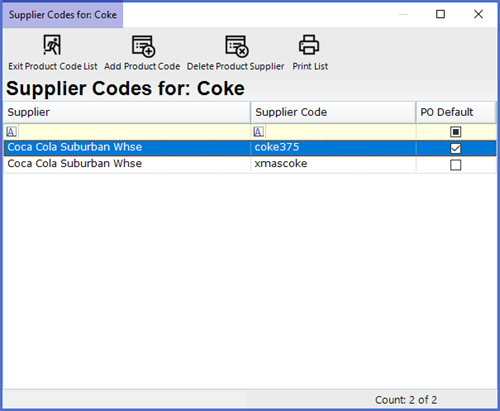The height and width of the screenshot is (411, 500).
Task: Click in the Supplier filter input field
Action: pyautogui.click(x=133, y=132)
